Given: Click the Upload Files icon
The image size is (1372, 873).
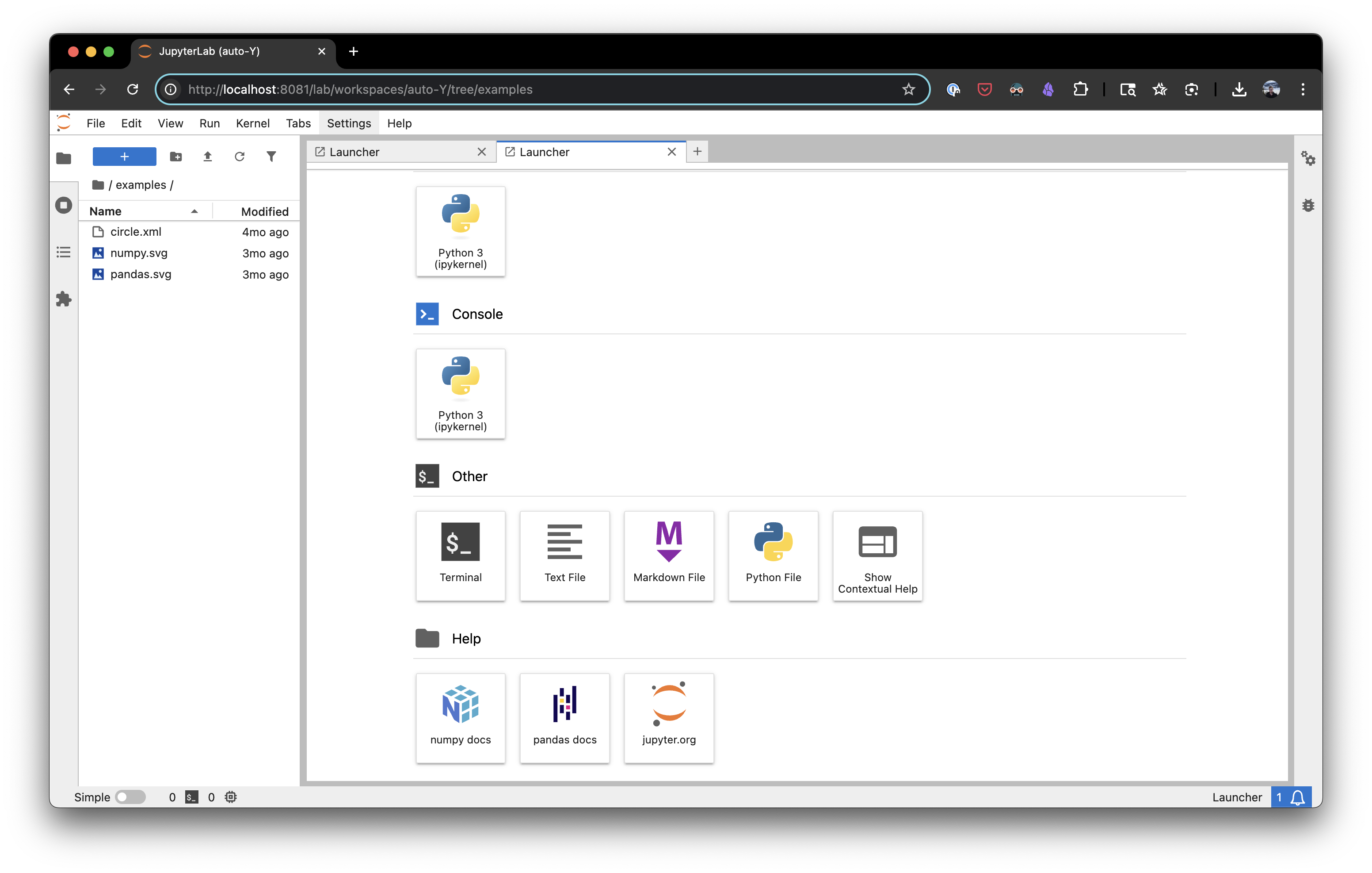Looking at the screenshot, I should 207,156.
